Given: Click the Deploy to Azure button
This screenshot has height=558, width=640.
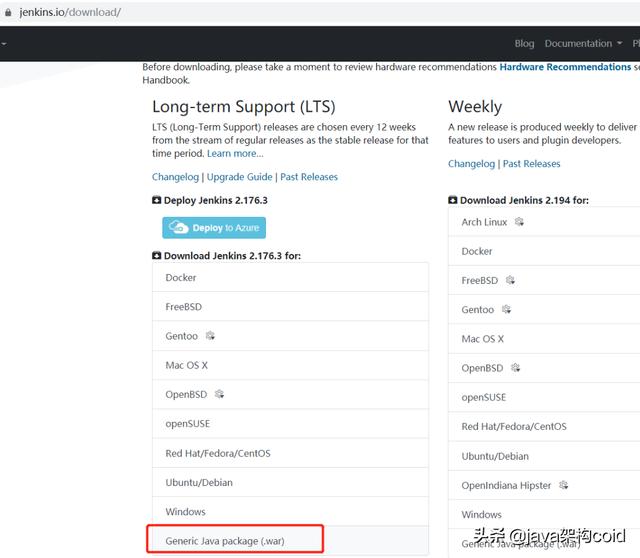Looking at the screenshot, I should (214, 227).
